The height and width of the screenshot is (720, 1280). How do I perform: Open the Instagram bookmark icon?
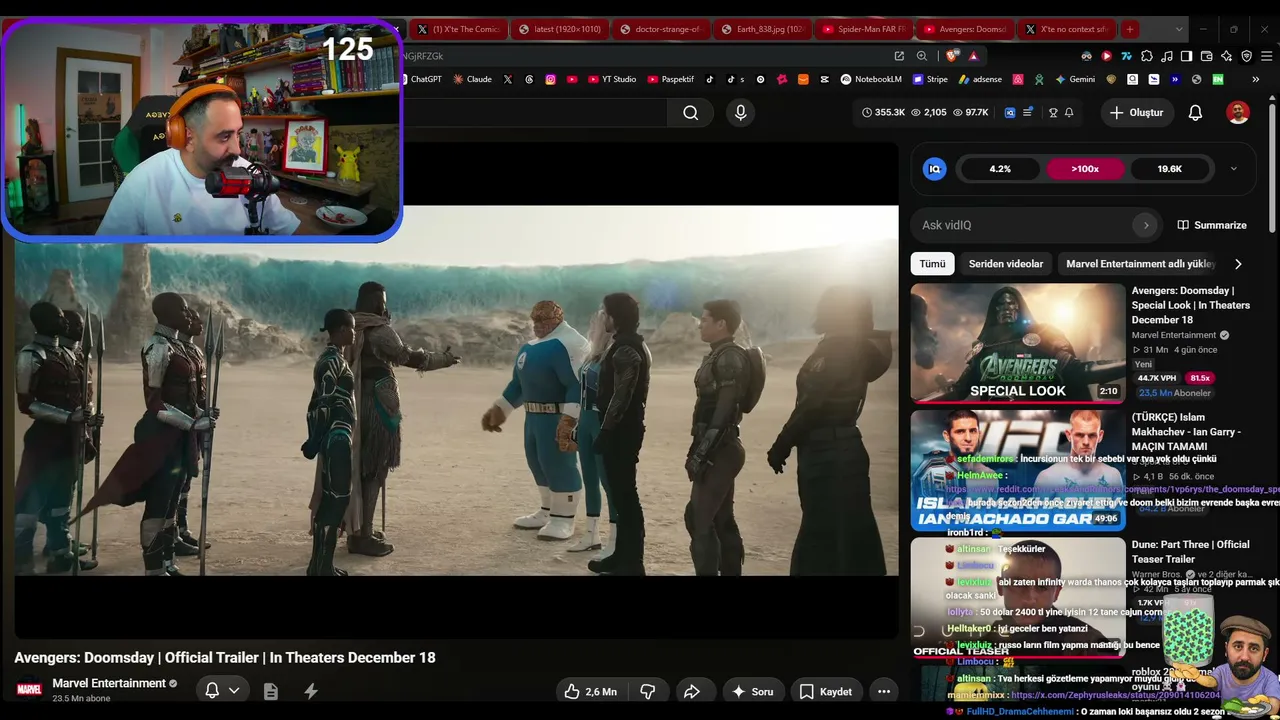550,79
